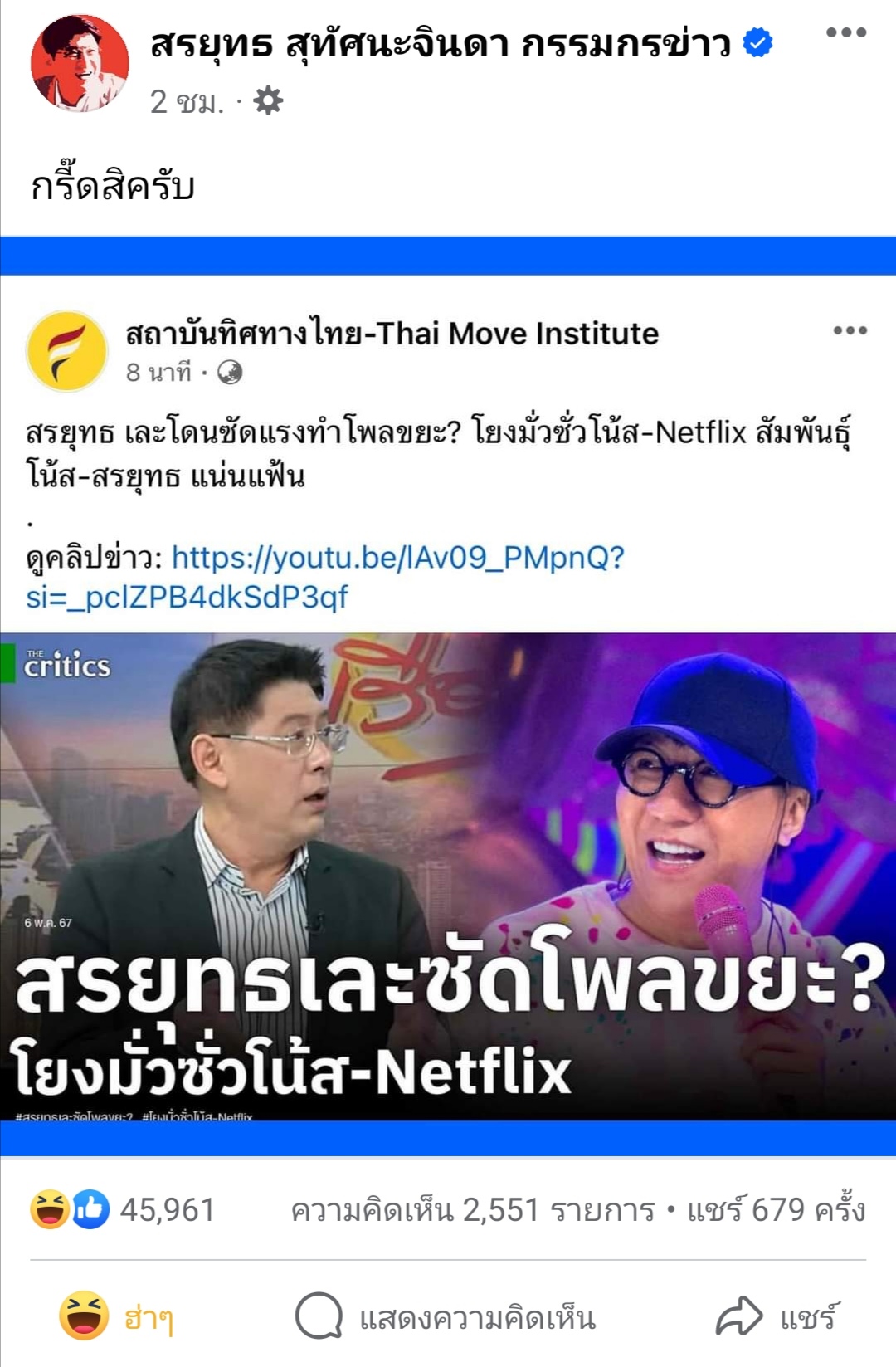The image size is (896, 1367).
Task: Open shared post's three-dot options menu
Action: pyautogui.click(x=850, y=330)
